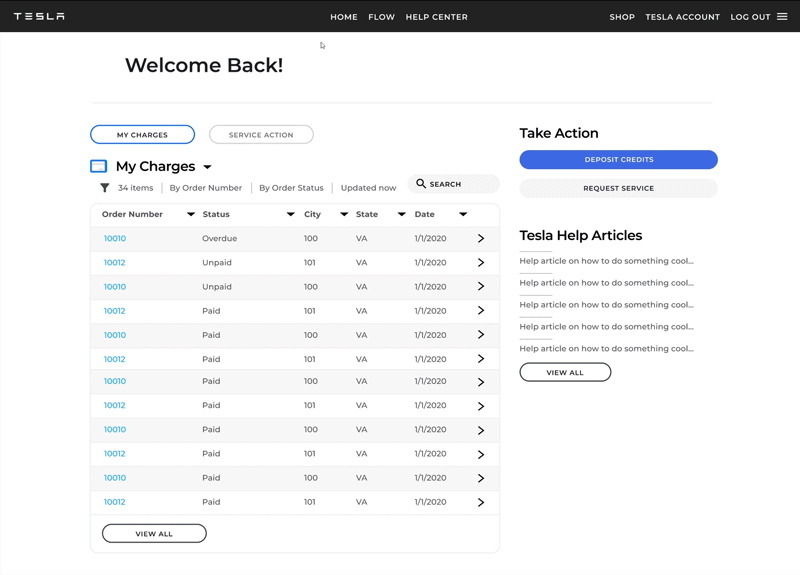Click the arrow on the last table row
Image resolution: width=800 pixels, height=575 pixels.
[481, 503]
